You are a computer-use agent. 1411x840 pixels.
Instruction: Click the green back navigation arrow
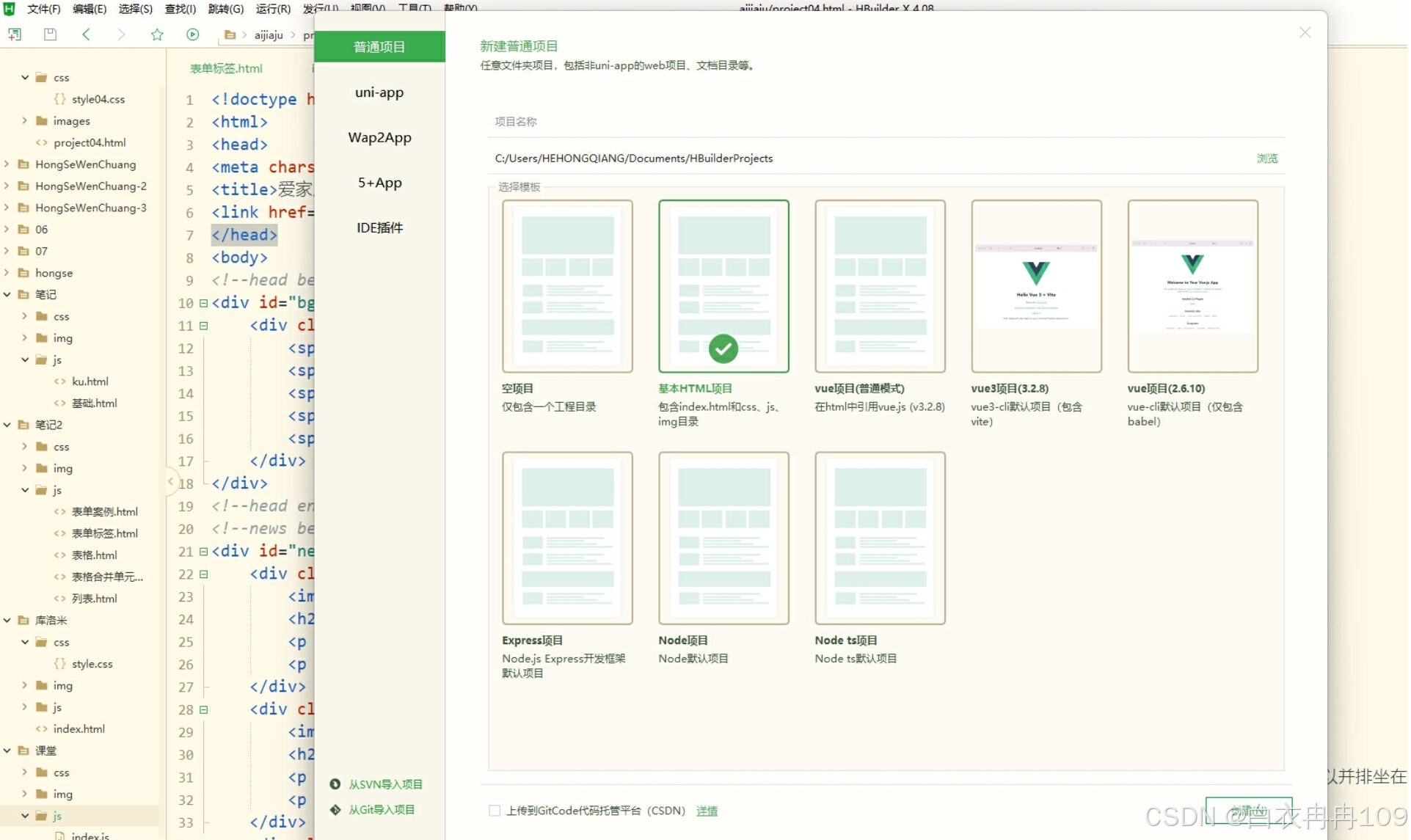(86, 34)
